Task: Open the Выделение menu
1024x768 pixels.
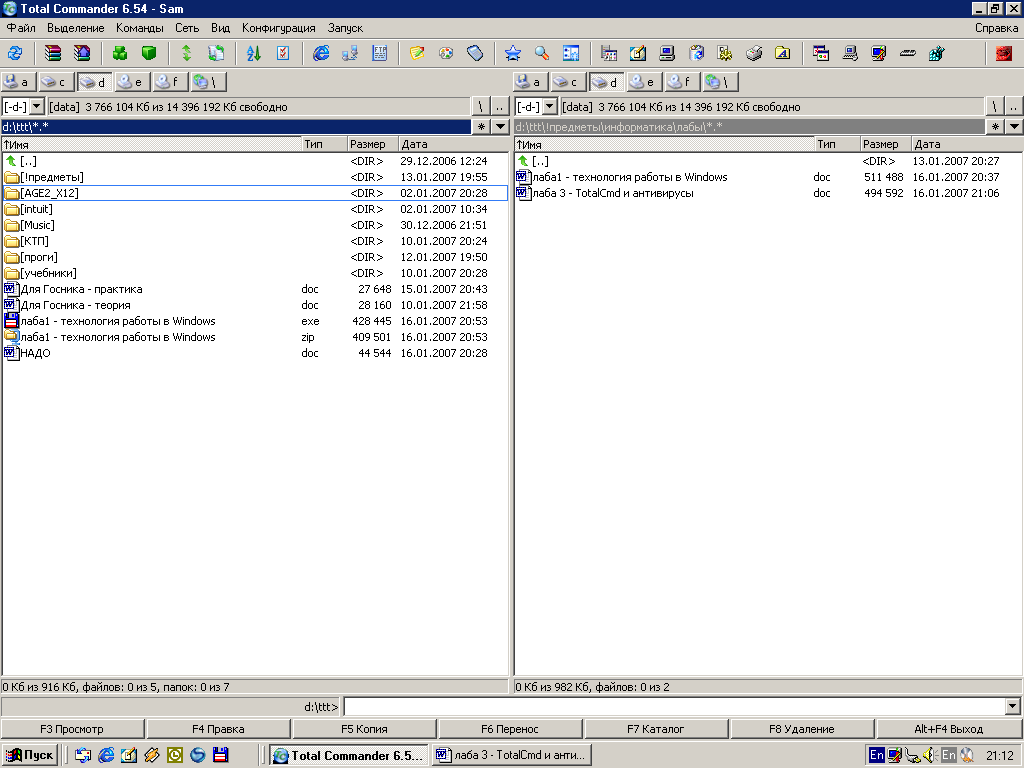Action: 75,28
